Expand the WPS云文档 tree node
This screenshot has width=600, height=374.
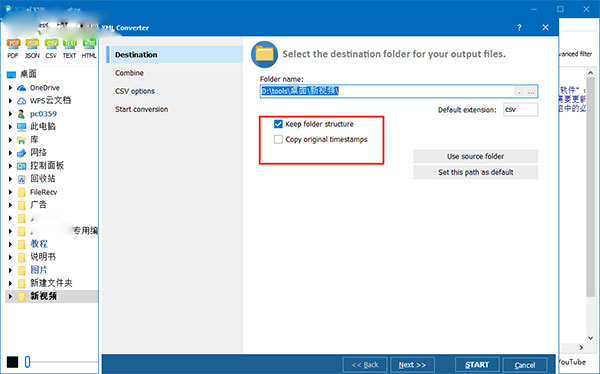10,101
